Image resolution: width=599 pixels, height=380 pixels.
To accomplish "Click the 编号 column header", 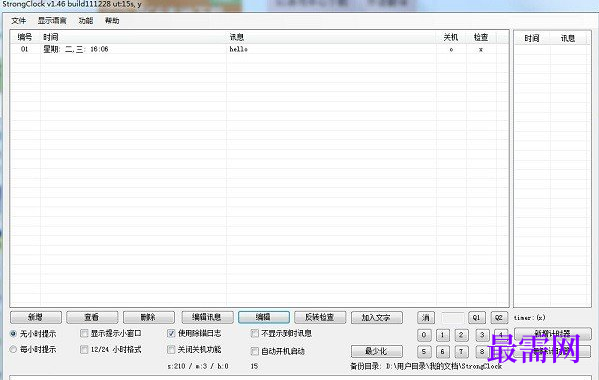I will (25, 37).
